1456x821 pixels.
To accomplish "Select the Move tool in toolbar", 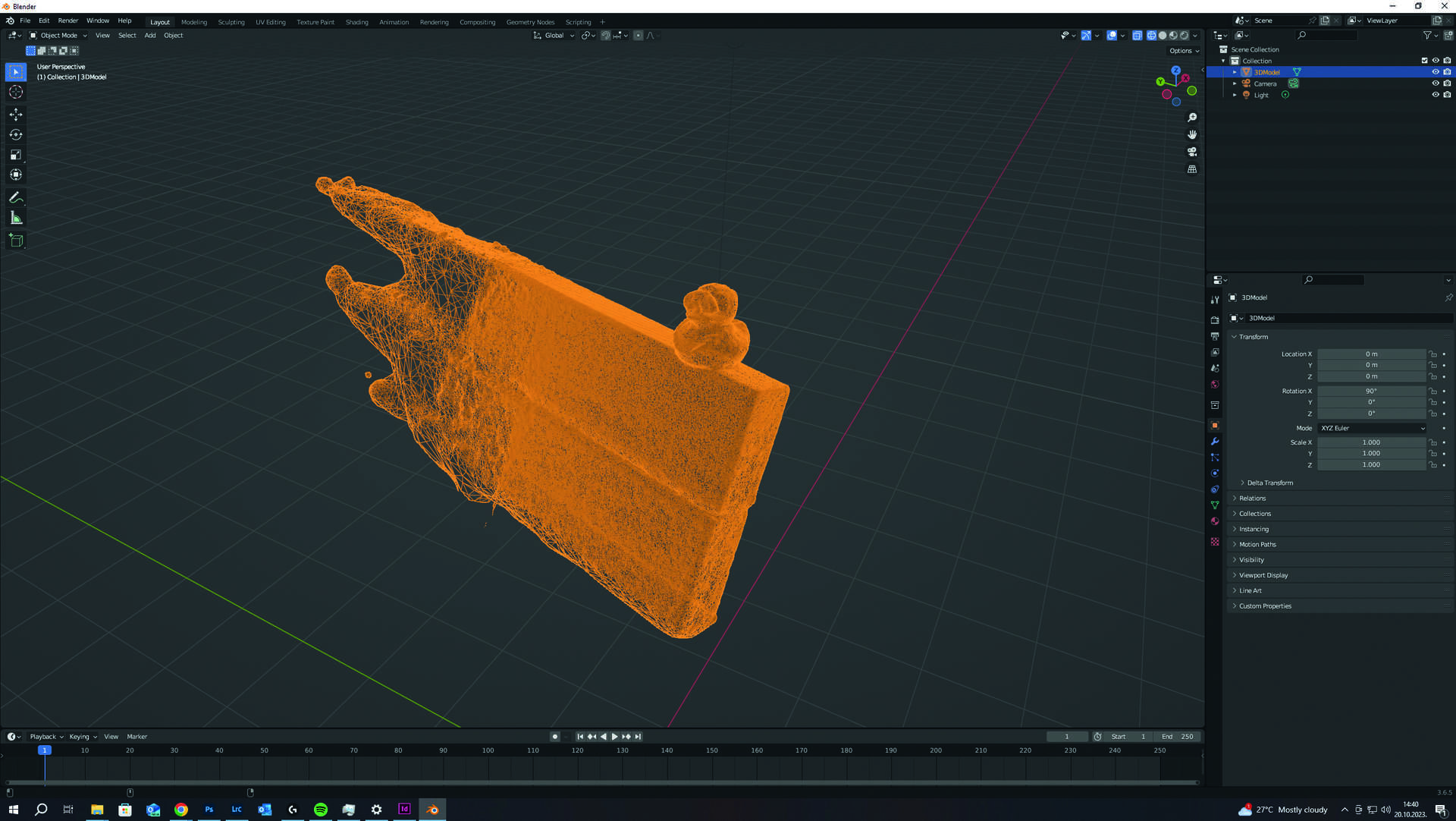I will (16, 114).
